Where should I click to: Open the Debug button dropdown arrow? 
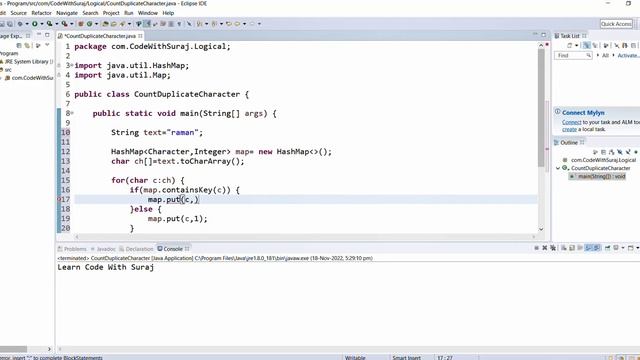[27, 24]
